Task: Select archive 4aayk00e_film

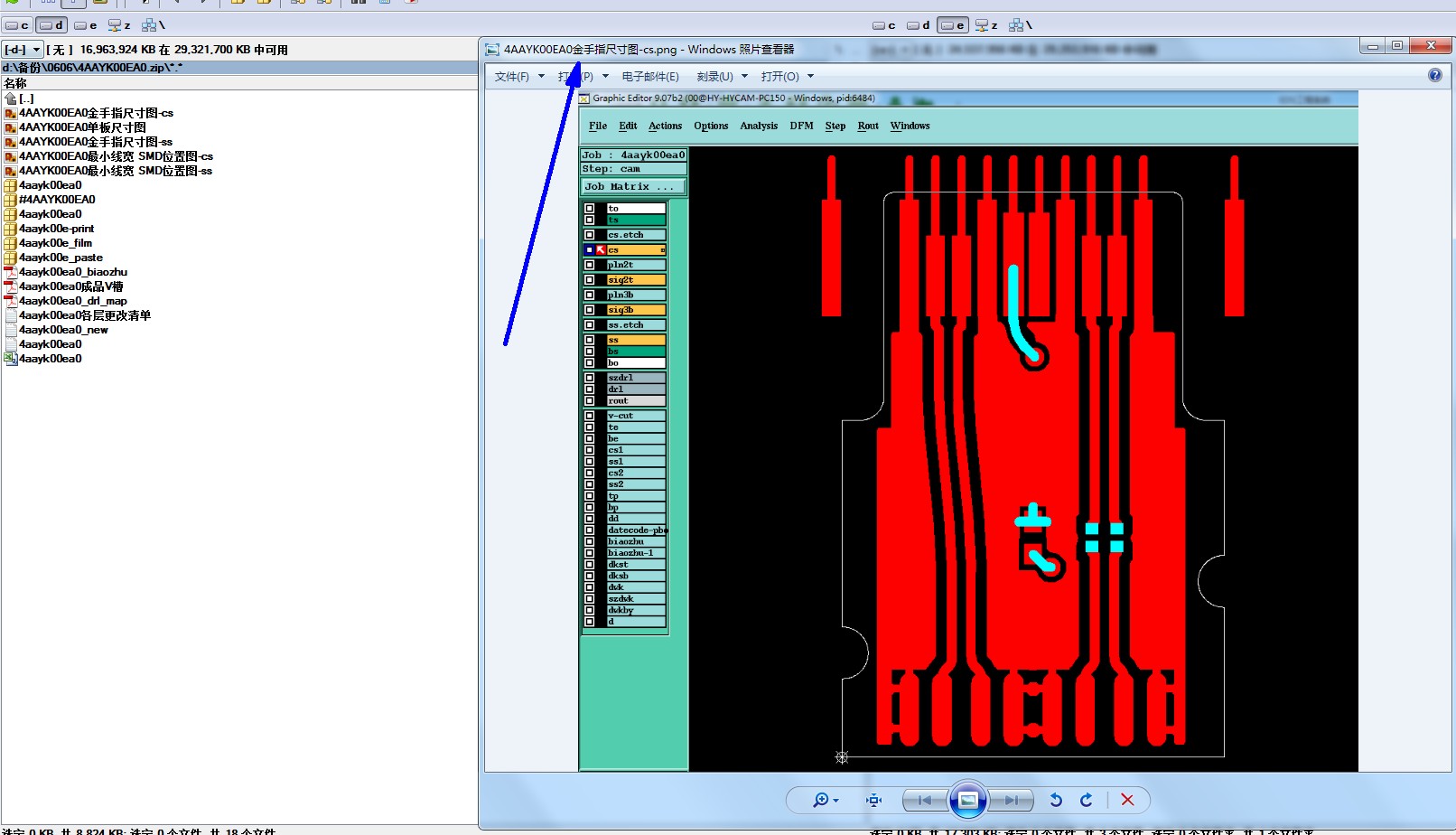Action: pos(55,243)
